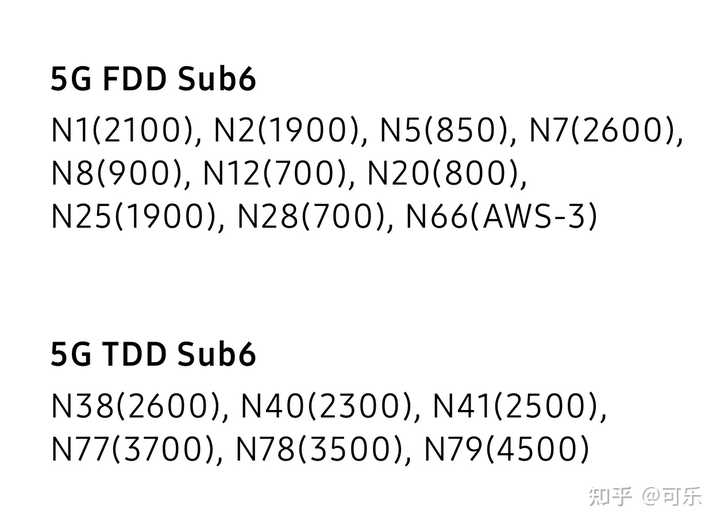This screenshot has height=525, width=720.
Task: Select the N5(850) band entry
Action: click(435, 131)
